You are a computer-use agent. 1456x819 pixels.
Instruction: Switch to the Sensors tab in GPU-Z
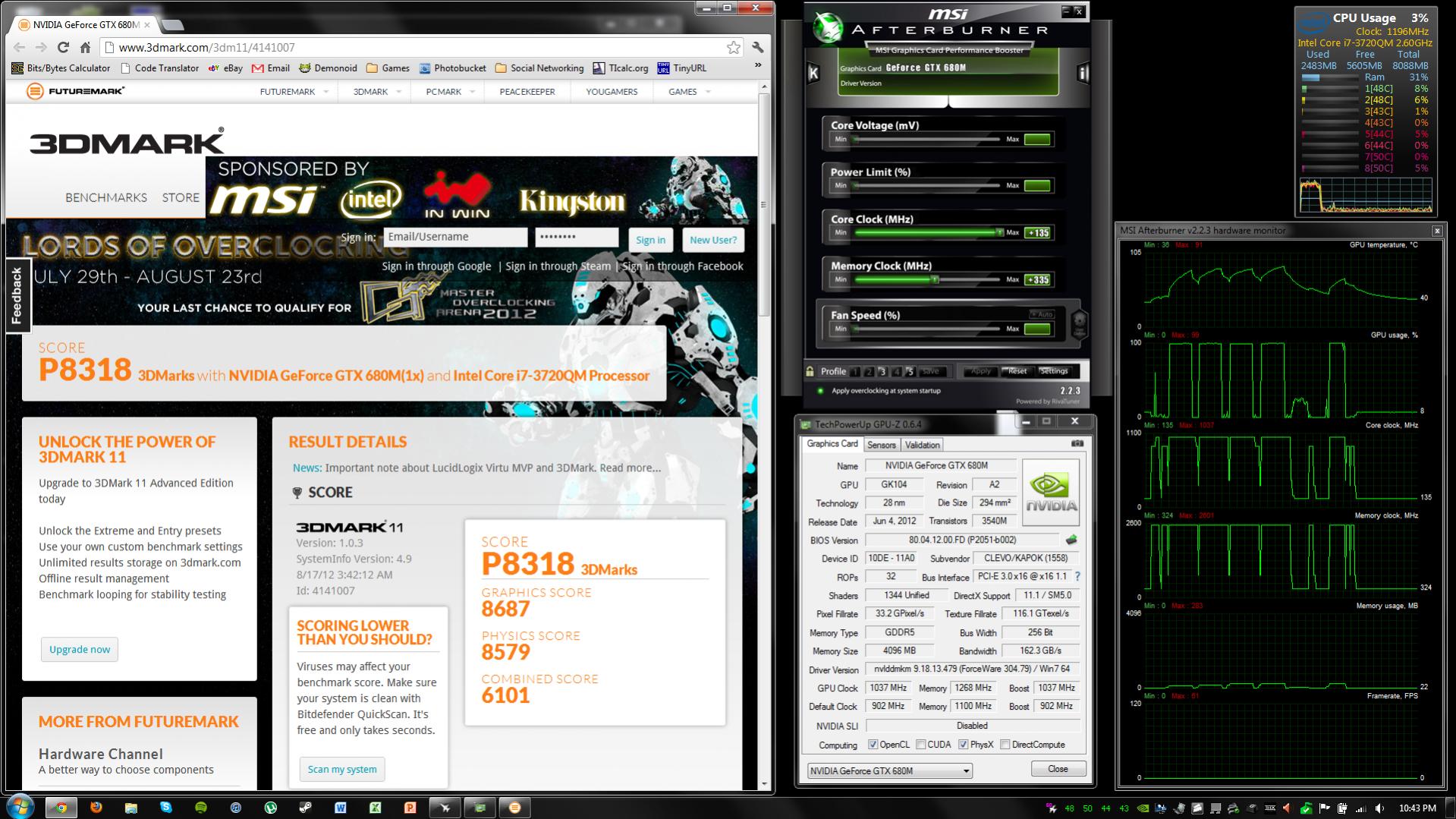coord(882,445)
